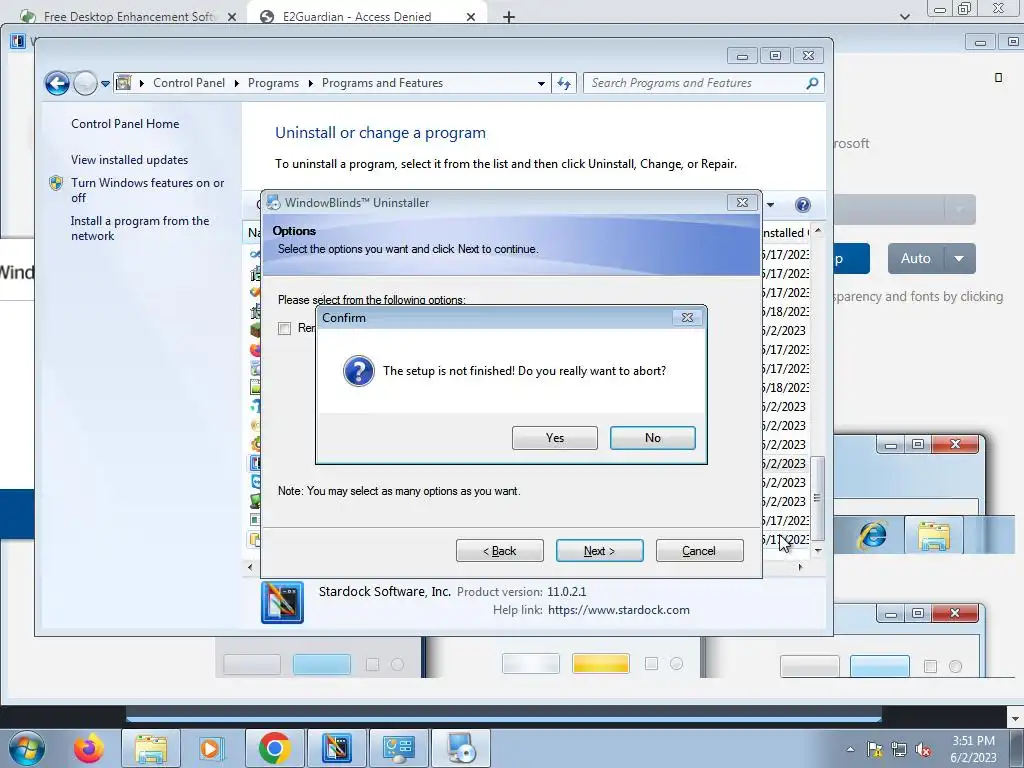Close the E2Guardian browser tab

pyautogui.click(x=470, y=17)
